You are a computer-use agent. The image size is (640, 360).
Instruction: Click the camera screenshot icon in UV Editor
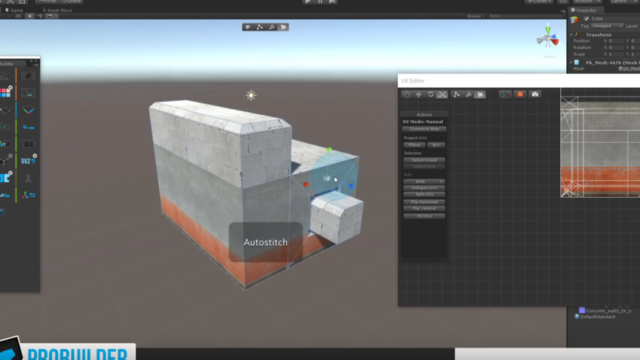(535, 95)
